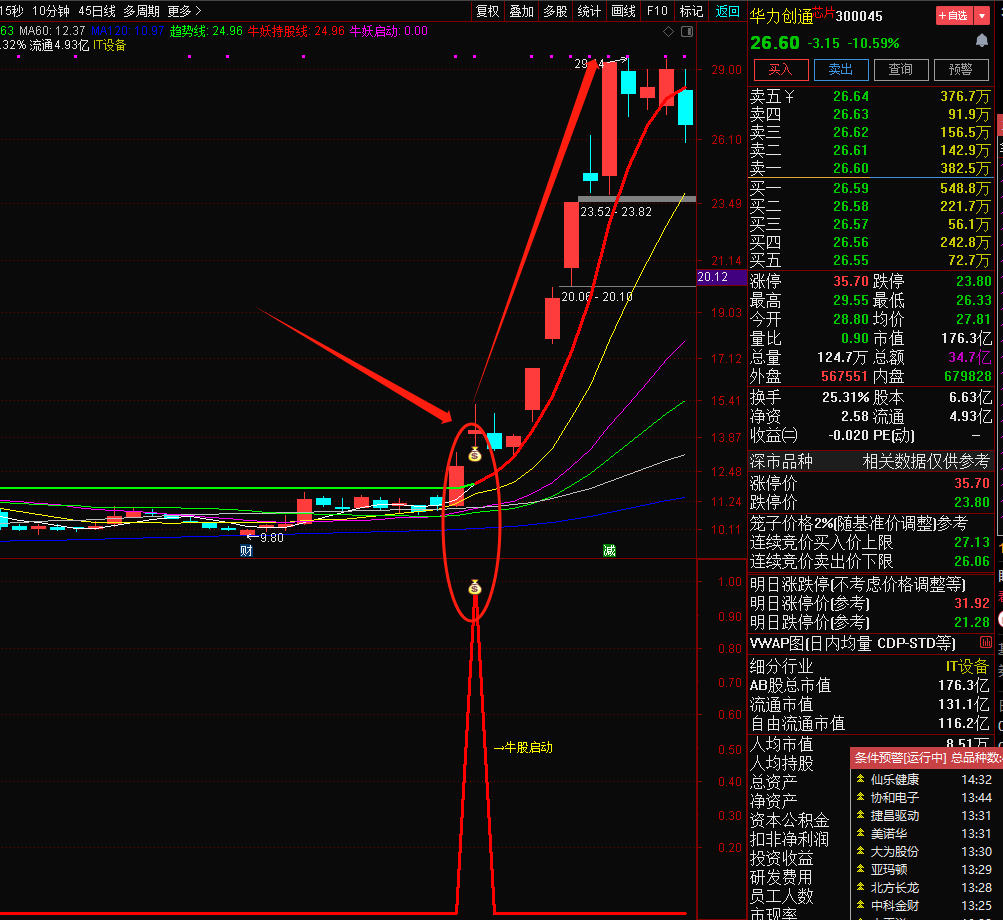Open the dropdown arrow beside +自选
1003x920 pixels.
tap(982, 15)
